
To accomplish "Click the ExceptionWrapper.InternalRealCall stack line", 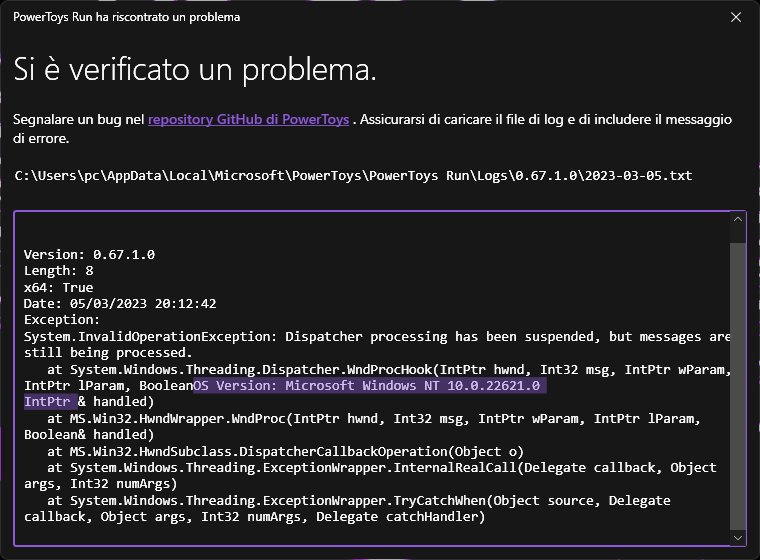I will pos(381,467).
